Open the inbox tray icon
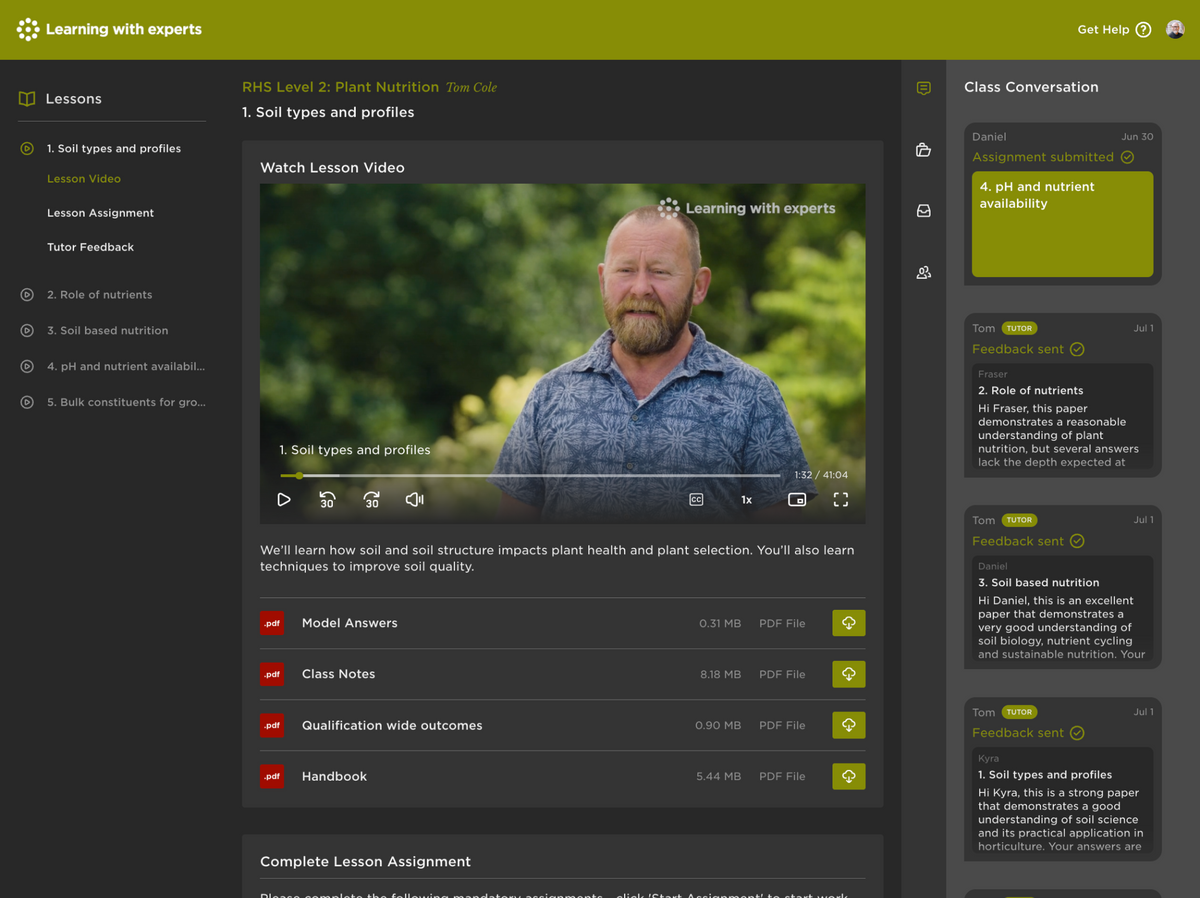This screenshot has width=1200, height=898. tap(924, 211)
